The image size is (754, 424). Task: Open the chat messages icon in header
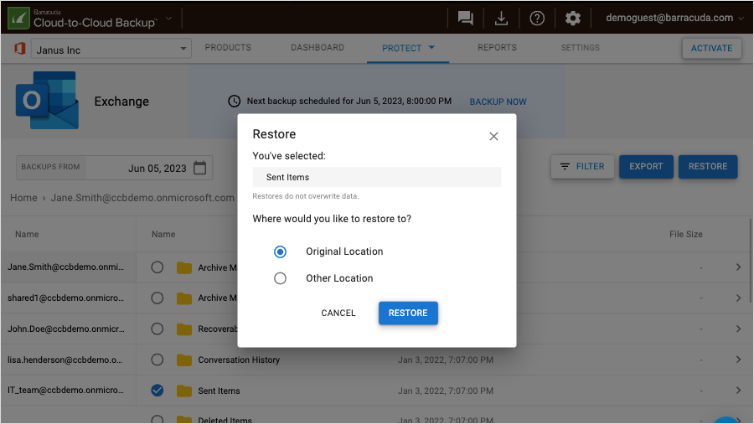click(465, 18)
